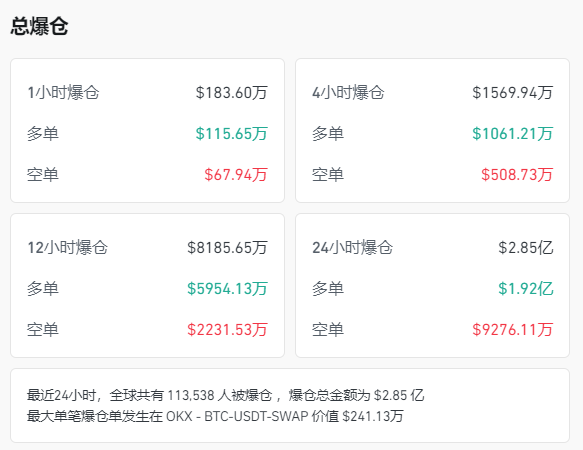Click 1-hour short liquidation $67.94万
Screen dimensions: 583x450
(236, 174)
